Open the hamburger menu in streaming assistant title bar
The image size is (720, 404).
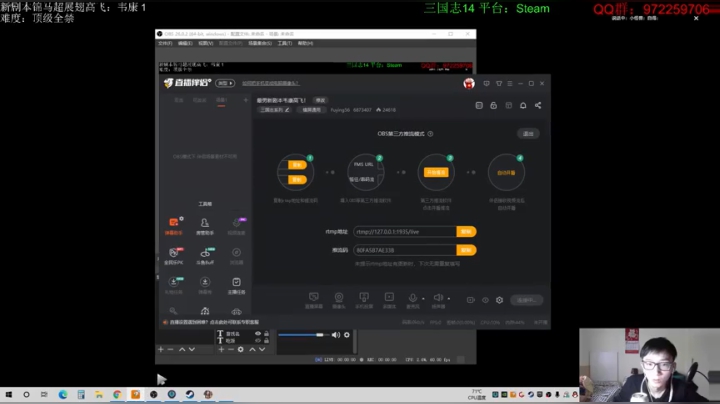tap(510, 84)
